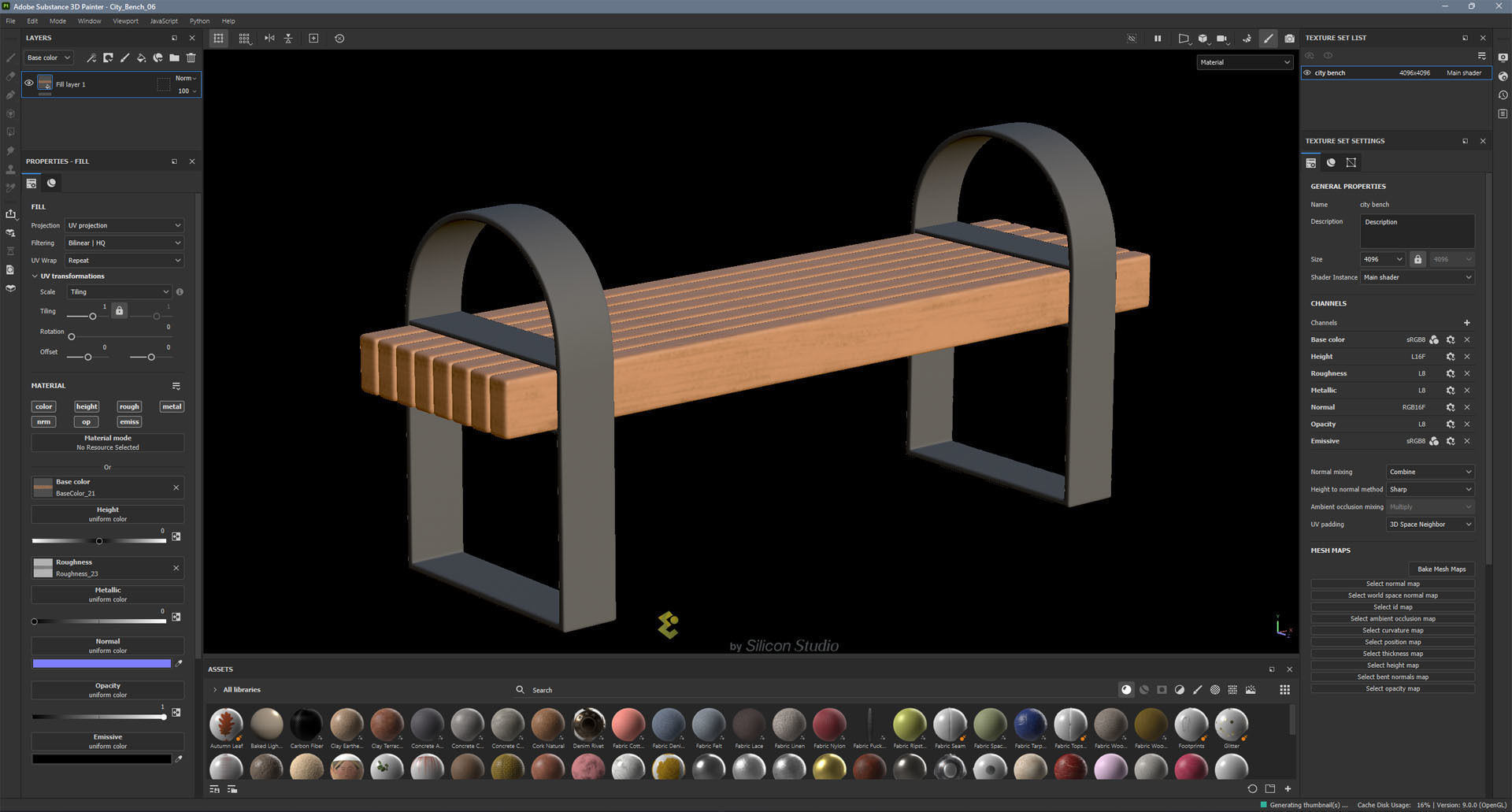Open the perspective view mode icon dropdown
Viewport: 1512px width, 812px height.
click(1183, 38)
